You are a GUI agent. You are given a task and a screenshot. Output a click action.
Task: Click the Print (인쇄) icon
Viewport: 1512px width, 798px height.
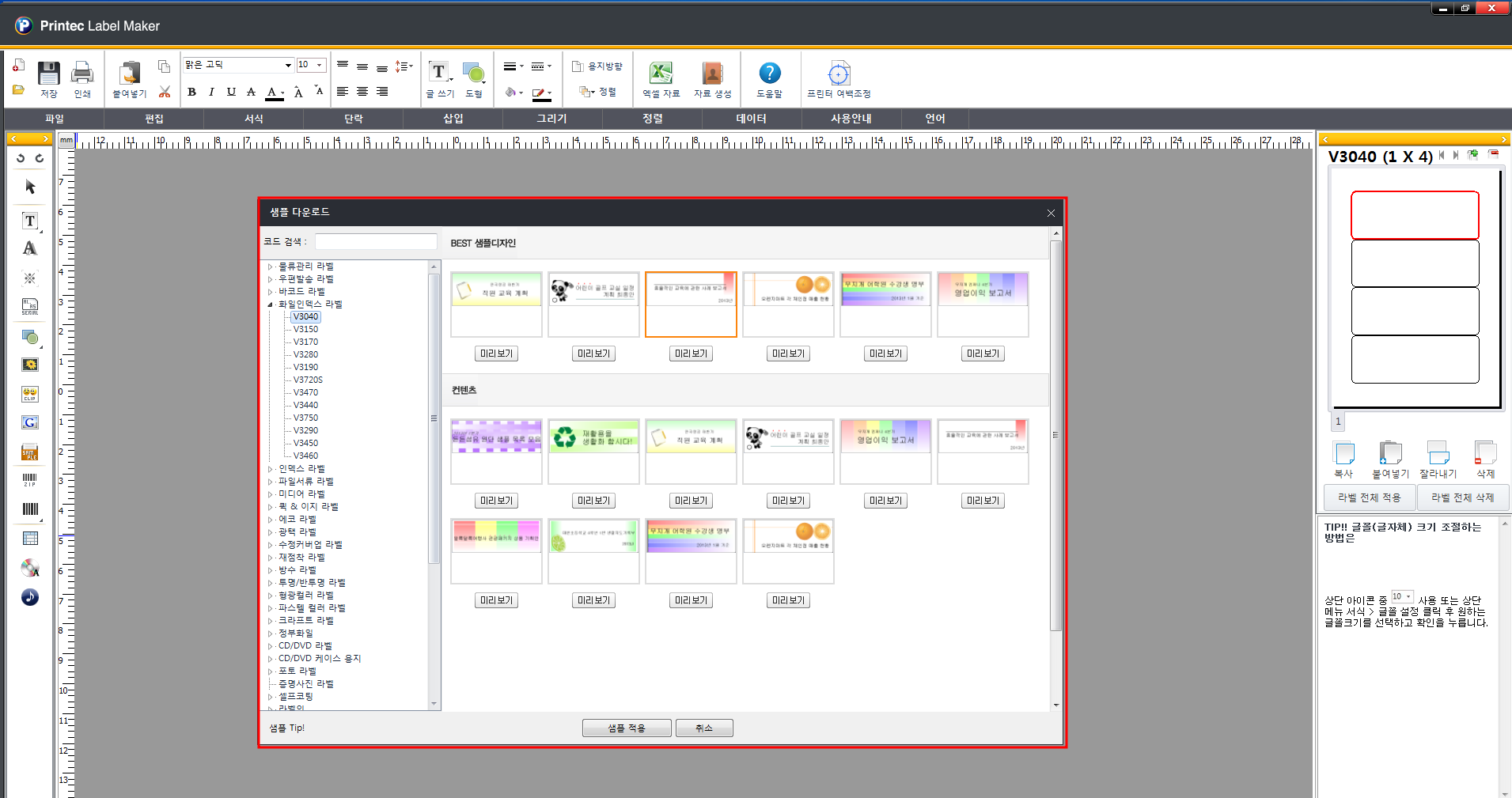click(82, 74)
